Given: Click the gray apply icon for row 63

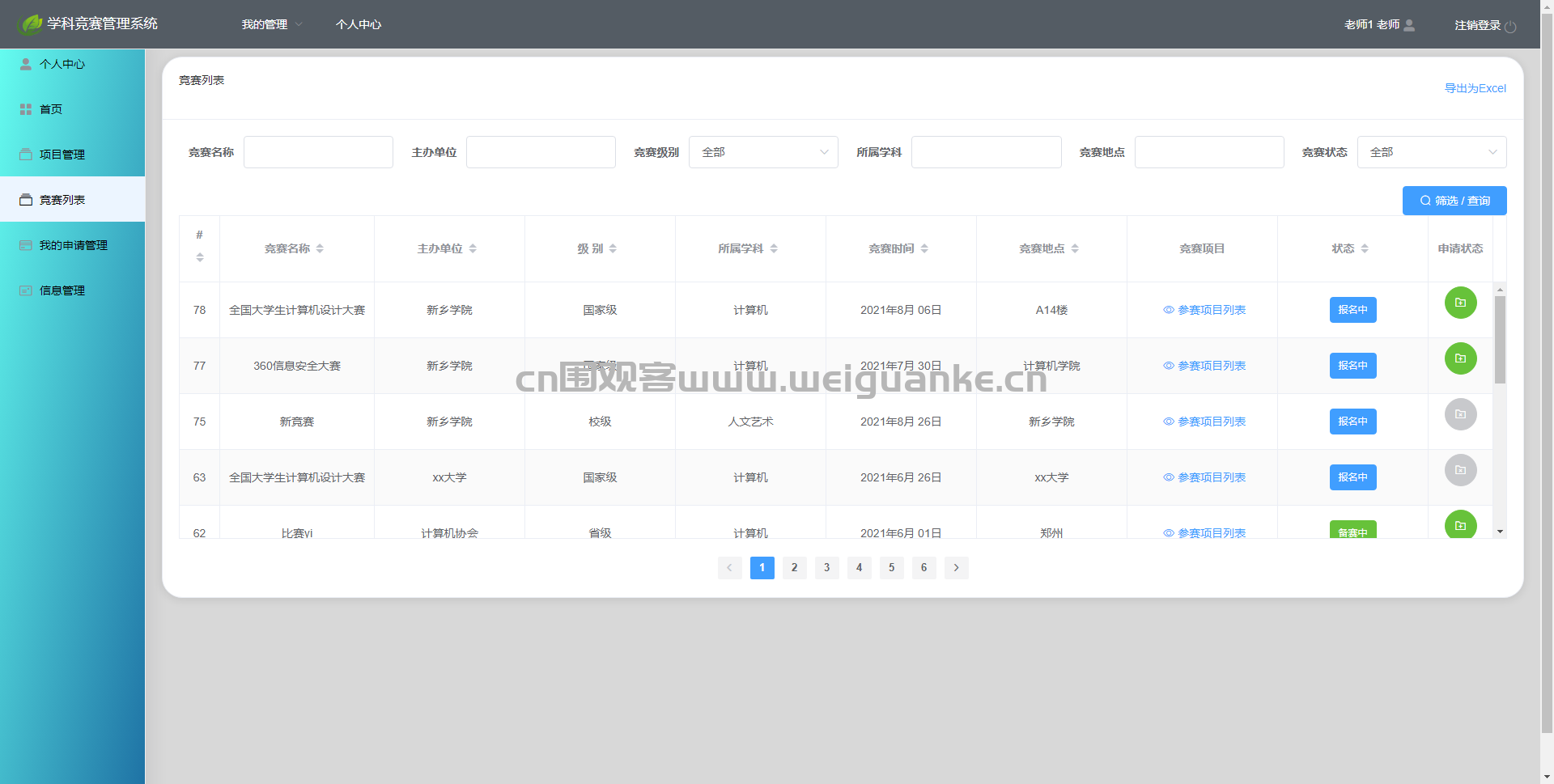Looking at the screenshot, I should 1460,470.
